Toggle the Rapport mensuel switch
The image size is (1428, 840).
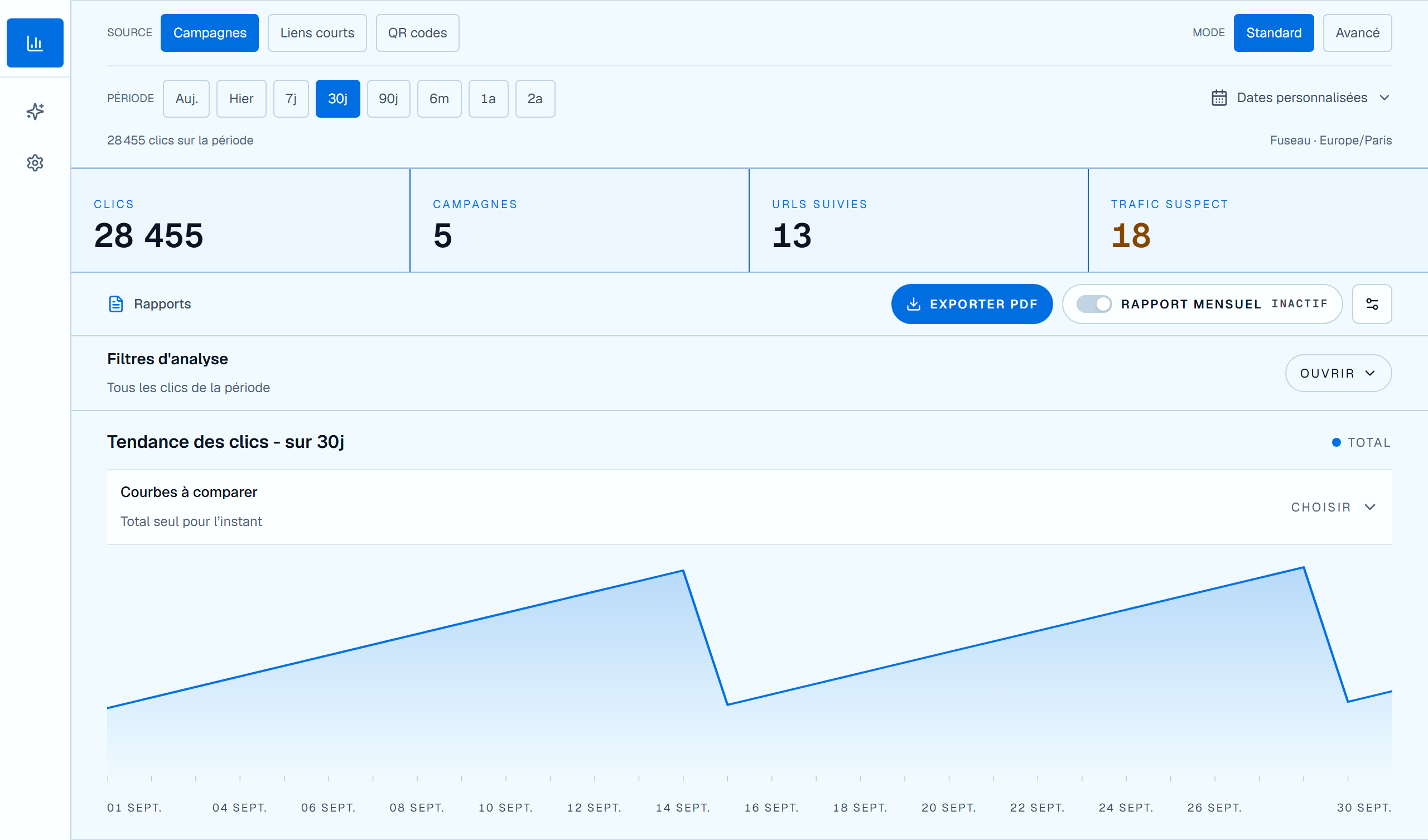[1094, 304]
